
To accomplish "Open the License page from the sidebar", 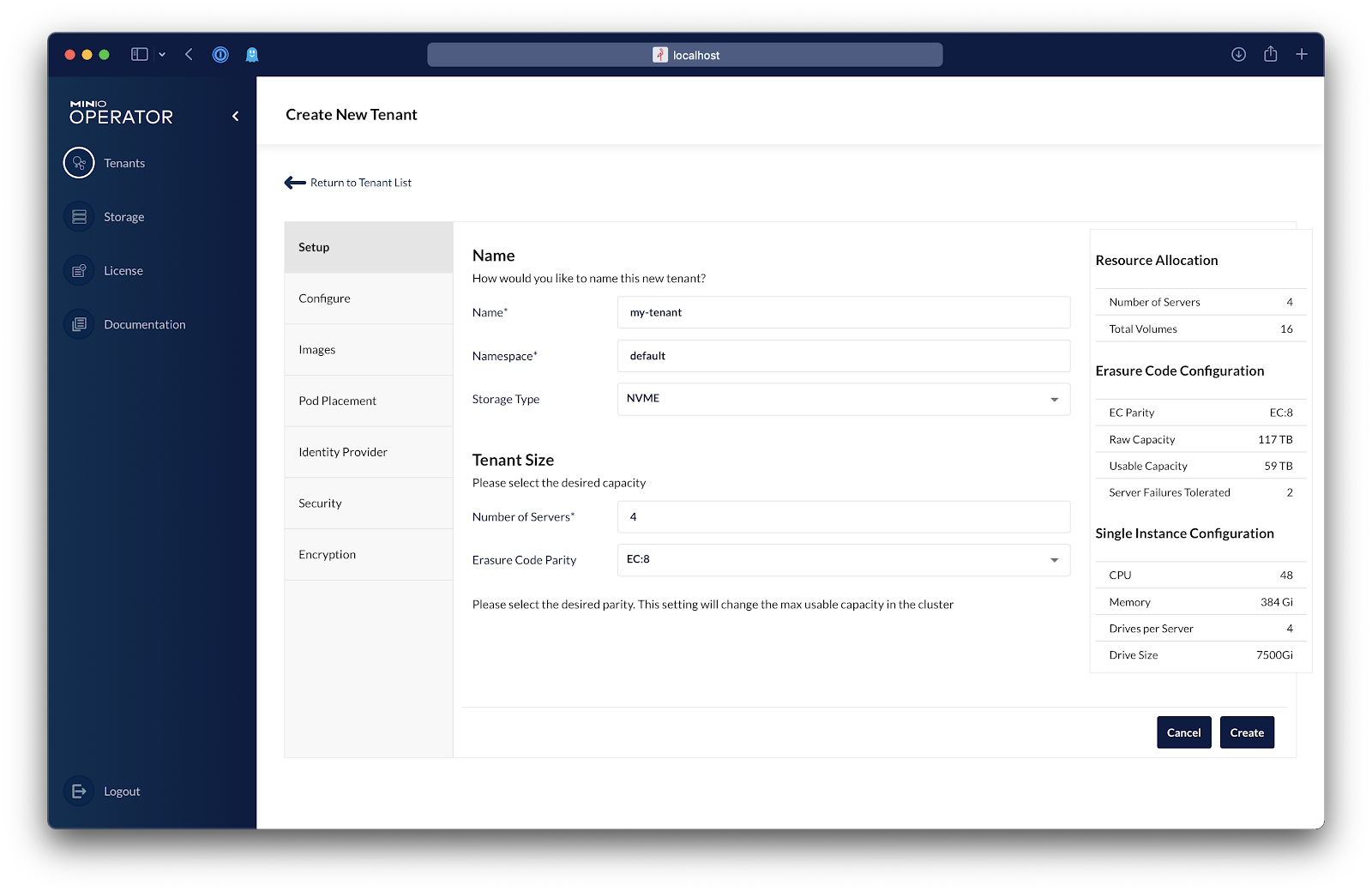I will [78, 270].
